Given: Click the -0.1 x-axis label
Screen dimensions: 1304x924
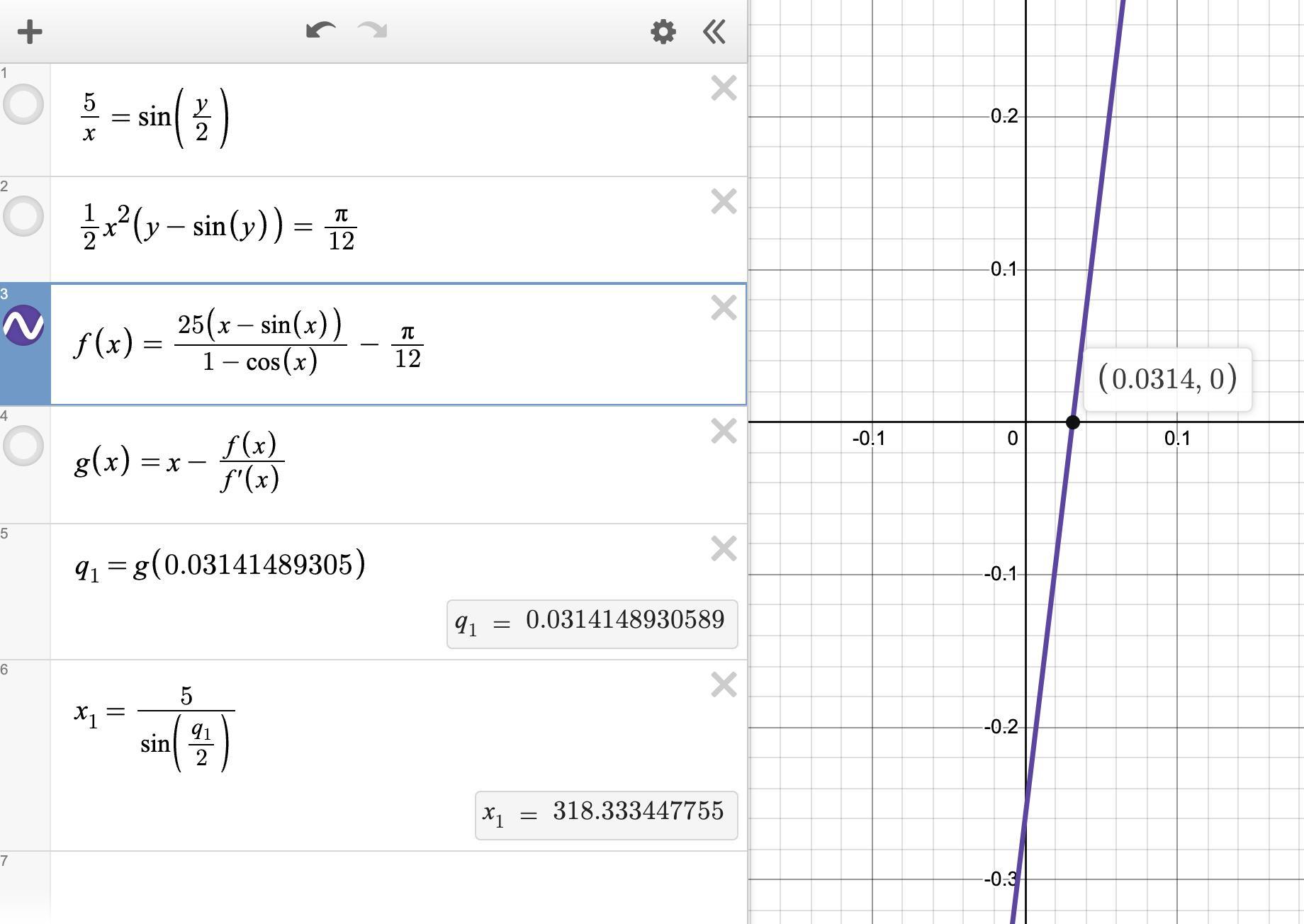Looking at the screenshot, I should tap(869, 439).
